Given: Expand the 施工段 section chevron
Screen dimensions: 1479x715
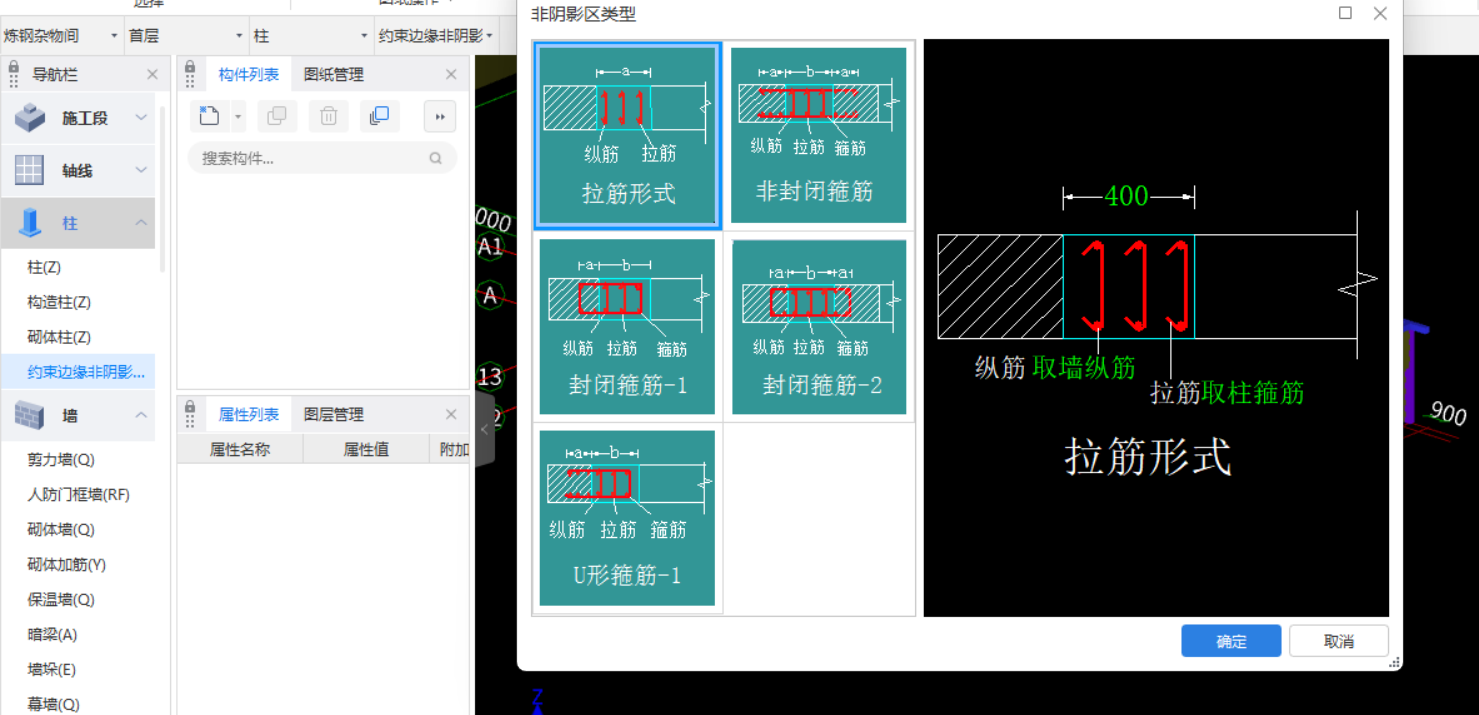Looking at the screenshot, I should tap(141, 118).
